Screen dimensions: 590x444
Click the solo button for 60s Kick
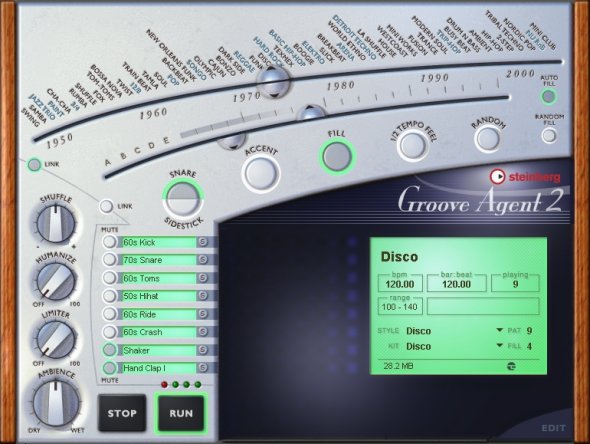pos(203,242)
